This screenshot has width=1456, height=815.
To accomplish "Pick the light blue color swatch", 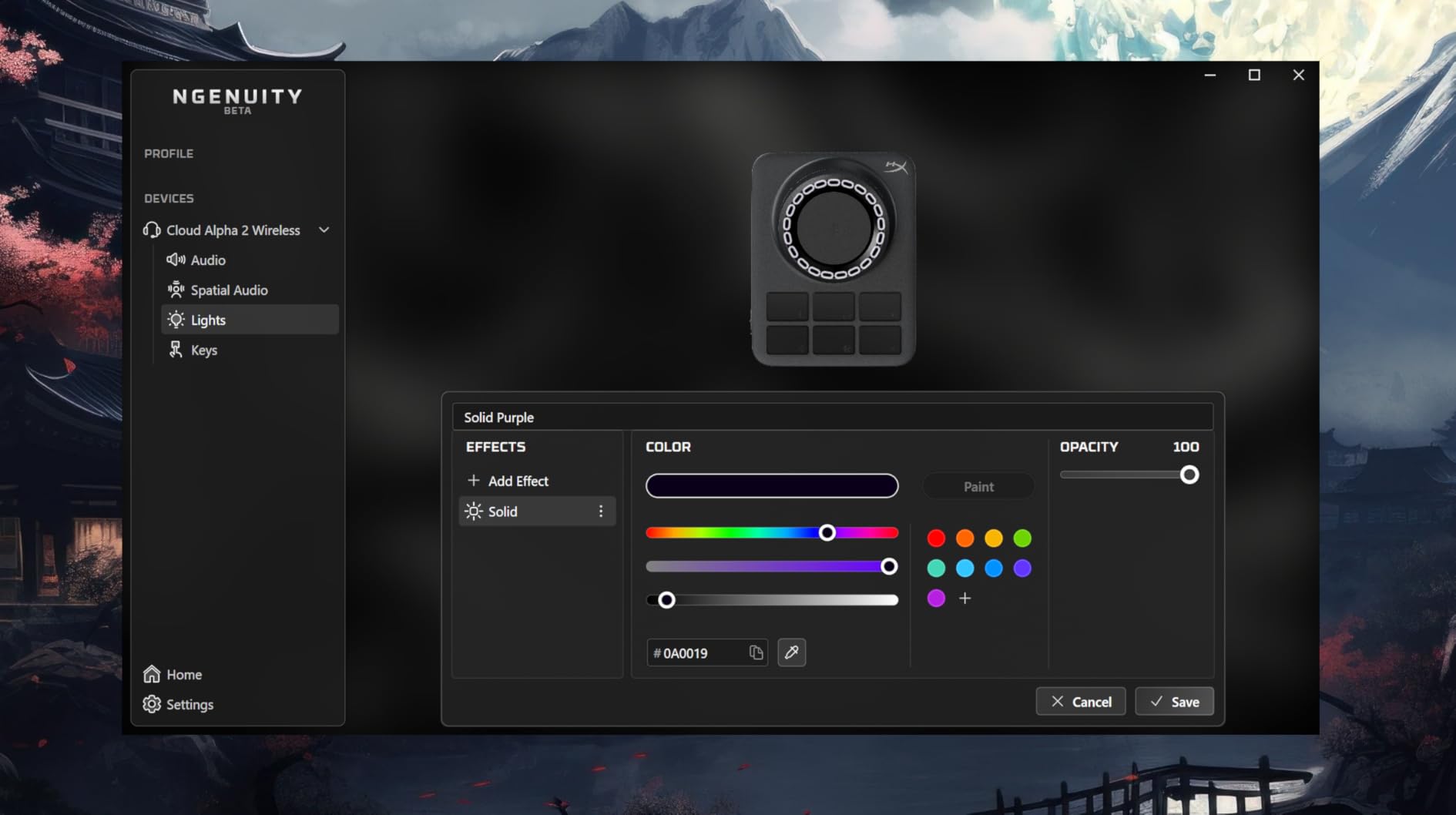I will tap(965, 568).
